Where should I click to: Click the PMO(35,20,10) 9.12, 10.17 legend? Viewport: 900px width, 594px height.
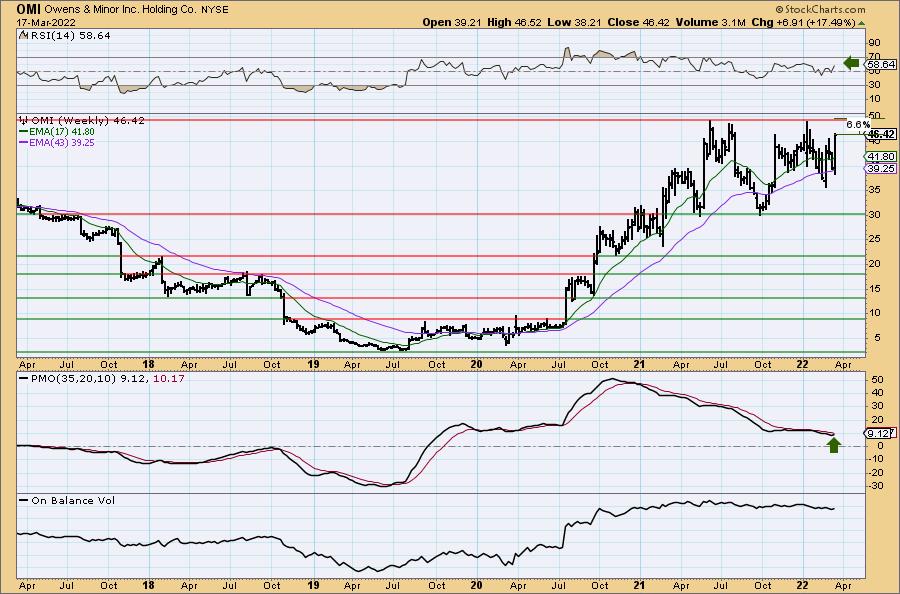(102, 379)
